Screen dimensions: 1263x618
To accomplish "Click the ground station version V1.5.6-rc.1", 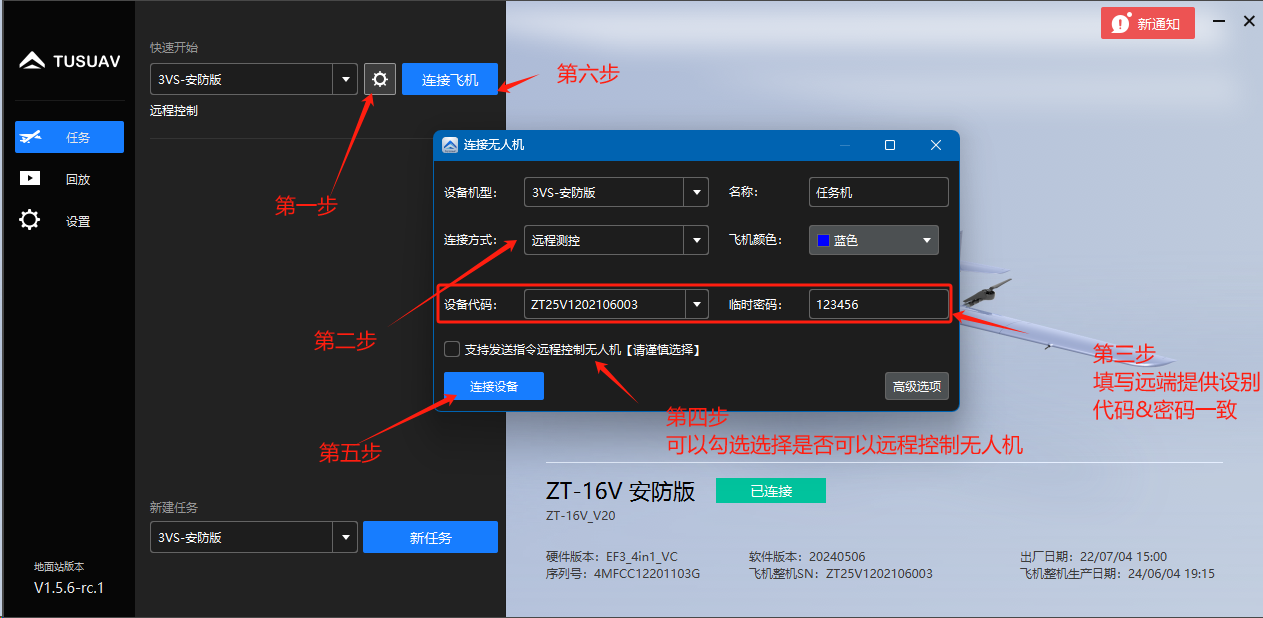I will [x=69, y=587].
